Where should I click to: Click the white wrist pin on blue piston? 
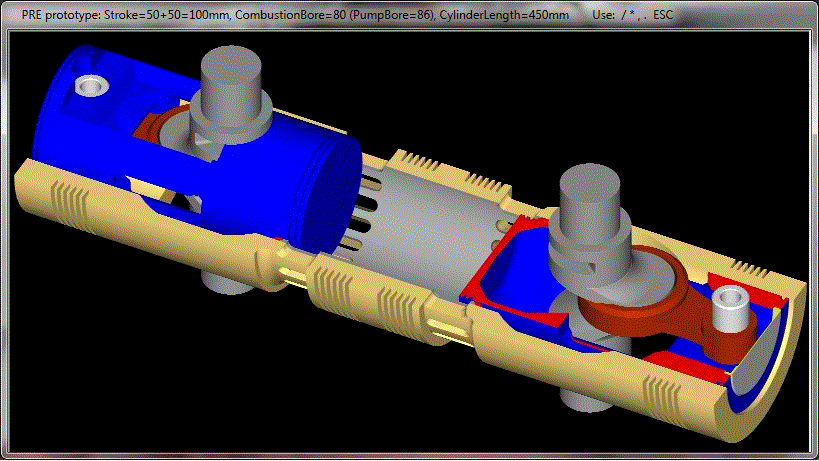coord(92,85)
